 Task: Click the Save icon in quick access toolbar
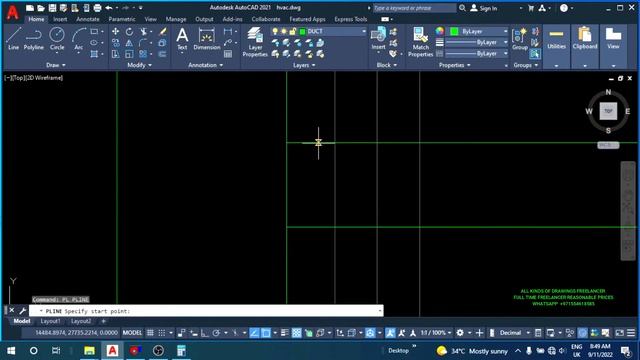coord(52,8)
